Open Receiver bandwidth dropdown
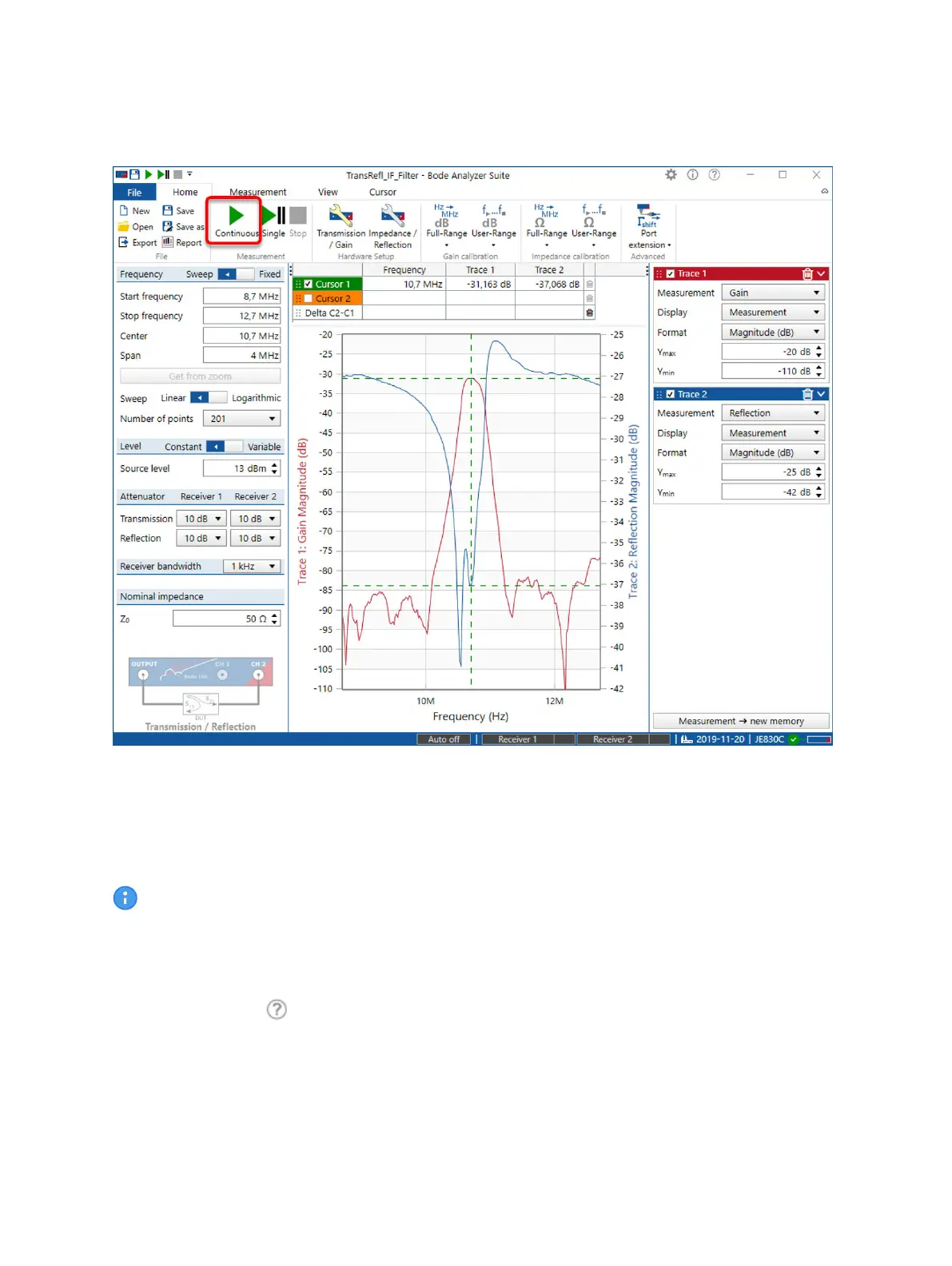This screenshot has width=952, height=1266. 252,567
